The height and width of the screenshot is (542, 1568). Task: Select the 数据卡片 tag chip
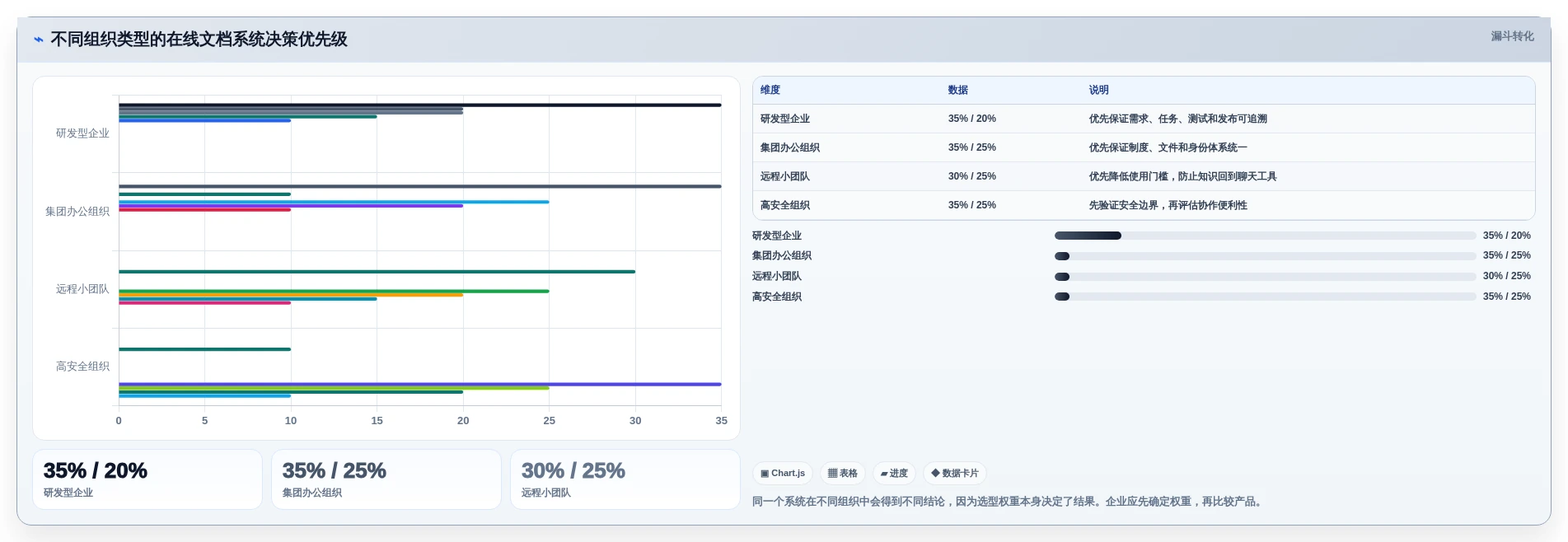[x=955, y=474]
